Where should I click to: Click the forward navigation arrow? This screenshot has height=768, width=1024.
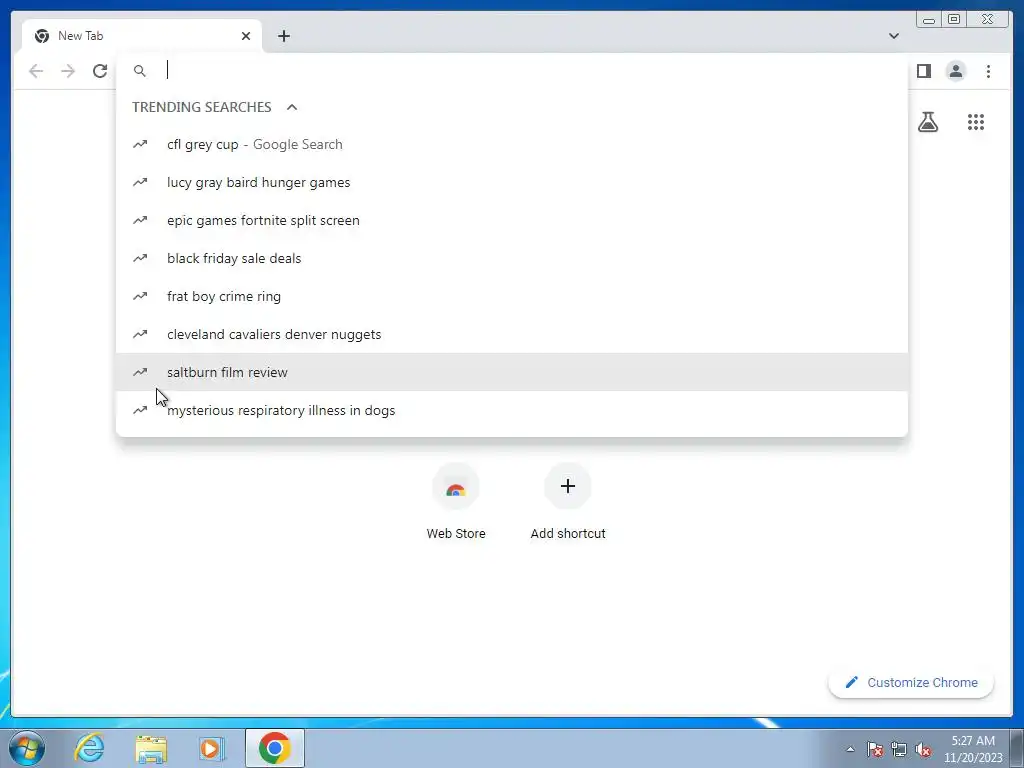click(68, 71)
